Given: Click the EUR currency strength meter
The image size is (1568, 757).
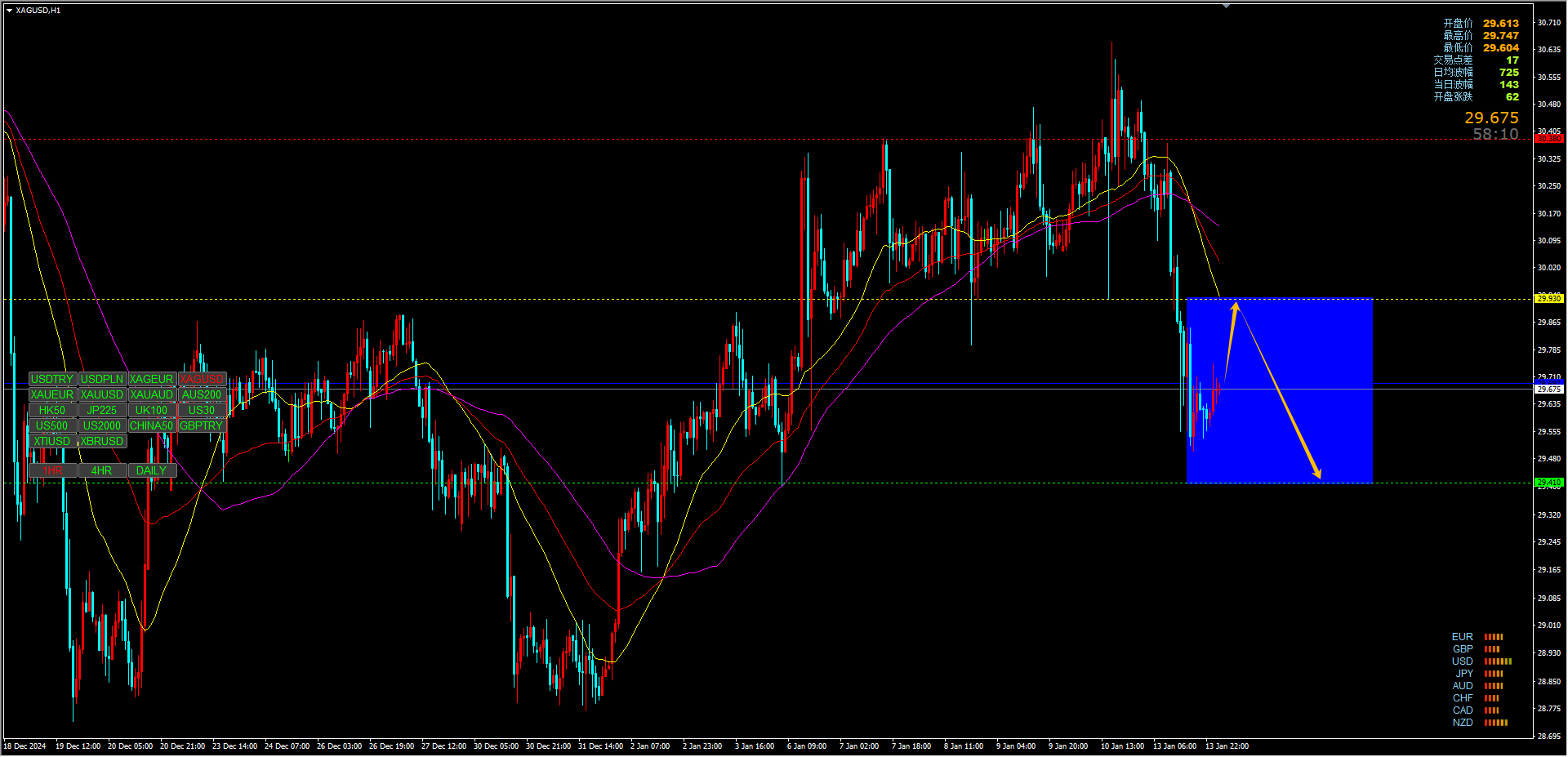Looking at the screenshot, I should pyautogui.click(x=1494, y=637).
